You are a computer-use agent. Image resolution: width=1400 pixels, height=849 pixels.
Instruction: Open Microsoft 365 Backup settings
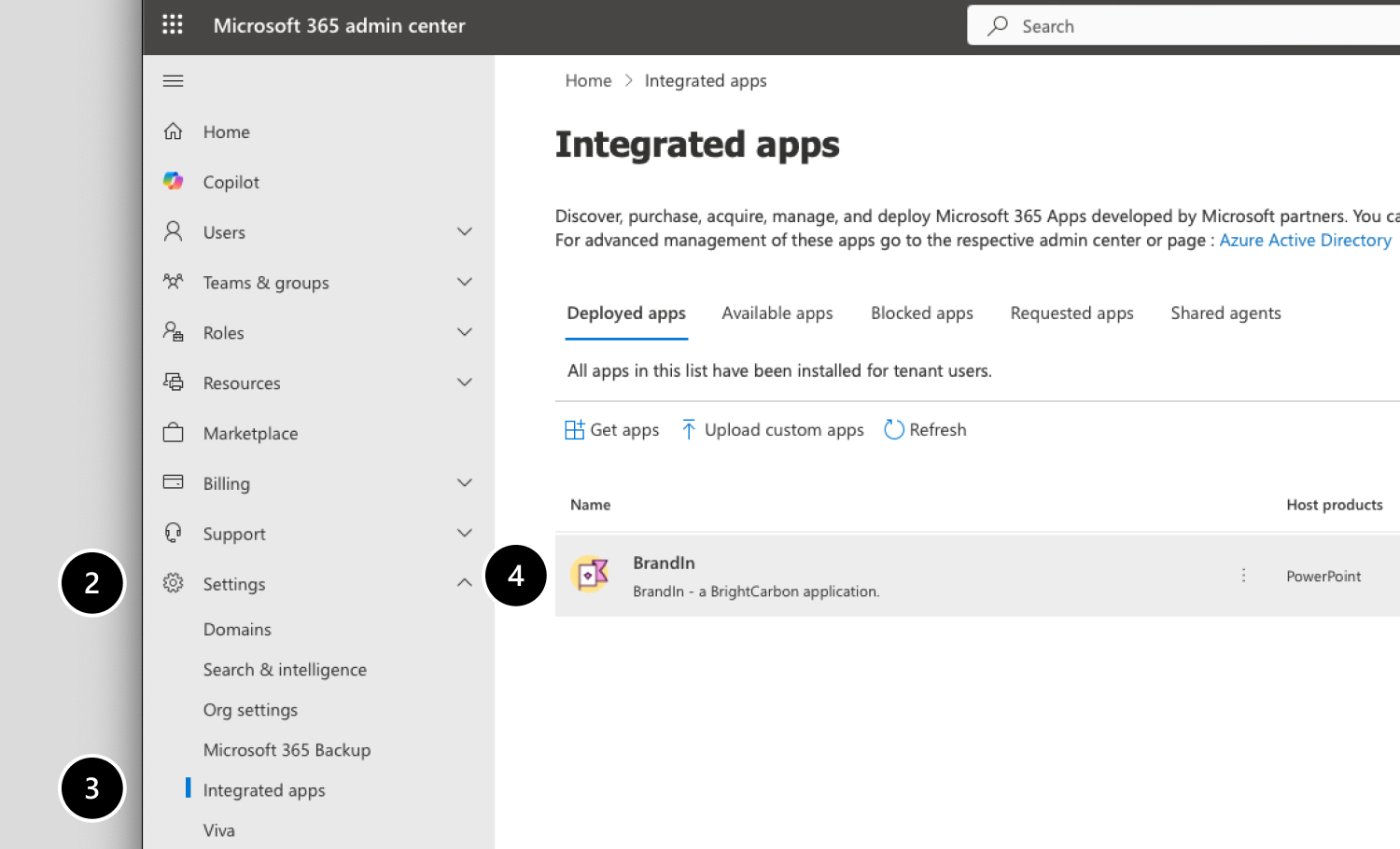click(287, 750)
